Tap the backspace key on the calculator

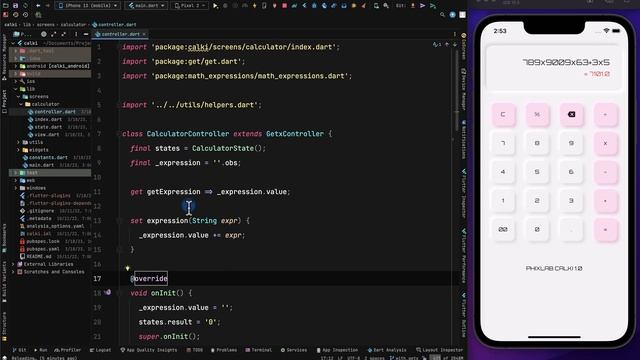571,115
